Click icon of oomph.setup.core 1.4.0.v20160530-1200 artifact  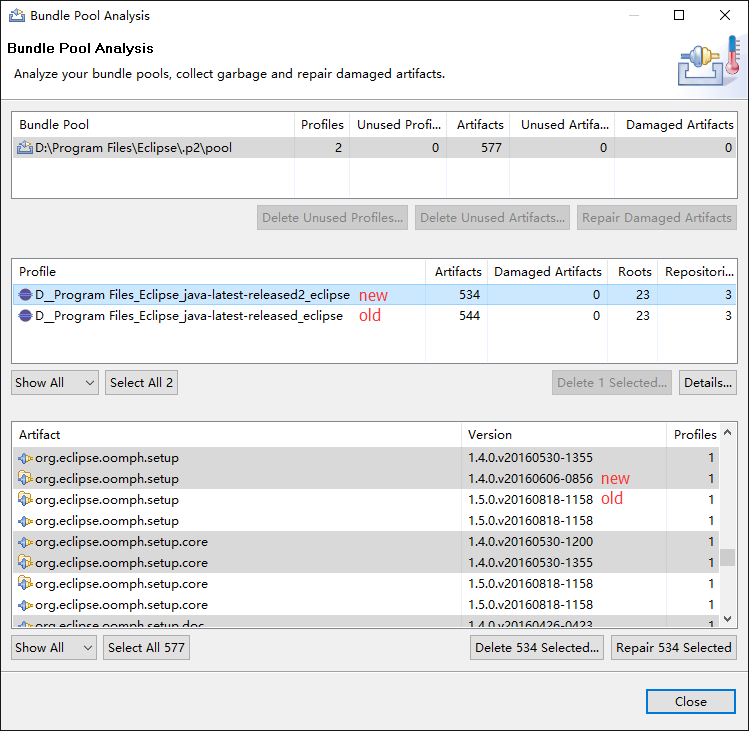pos(25,542)
